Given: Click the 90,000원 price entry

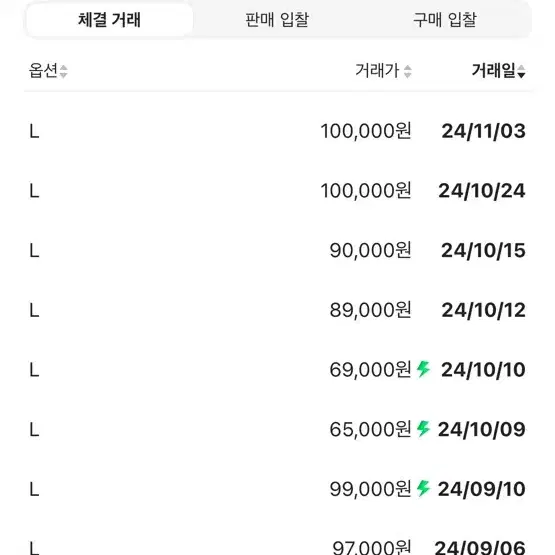Looking at the screenshot, I should click(x=370, y=250).
